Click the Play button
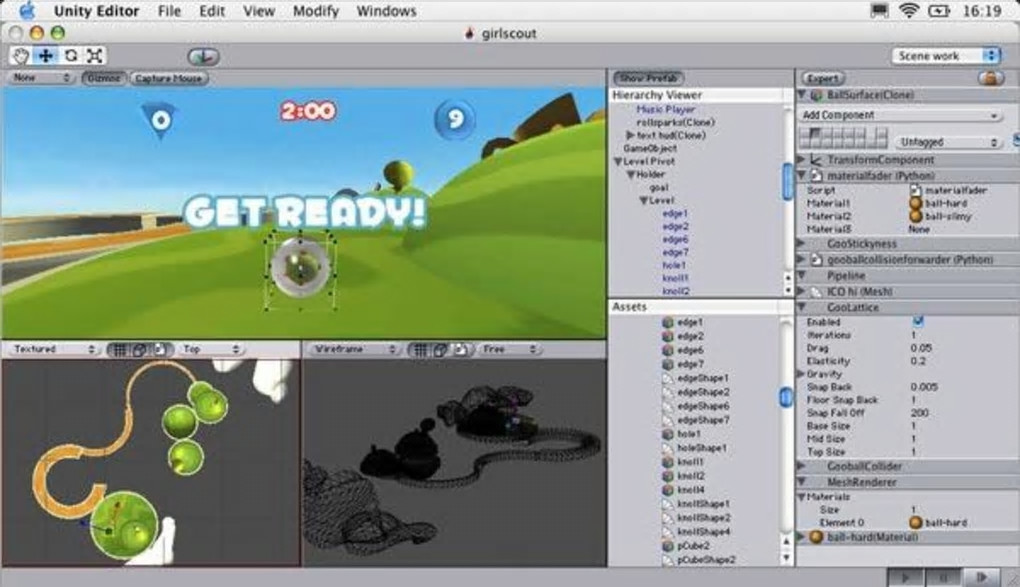1020x587 pixels. (905, 577)
